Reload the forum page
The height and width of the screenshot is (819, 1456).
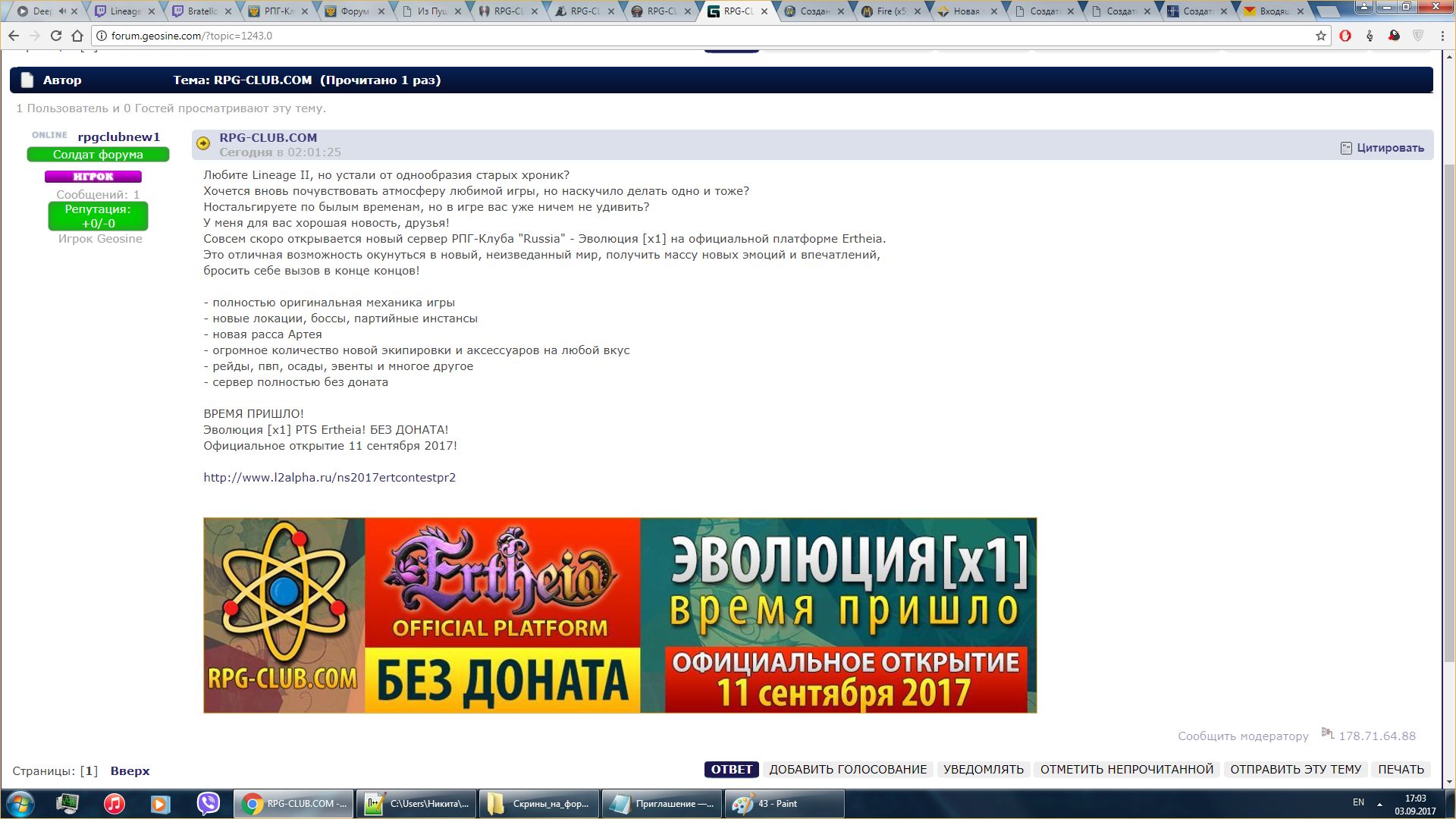[x=56, y=36]
